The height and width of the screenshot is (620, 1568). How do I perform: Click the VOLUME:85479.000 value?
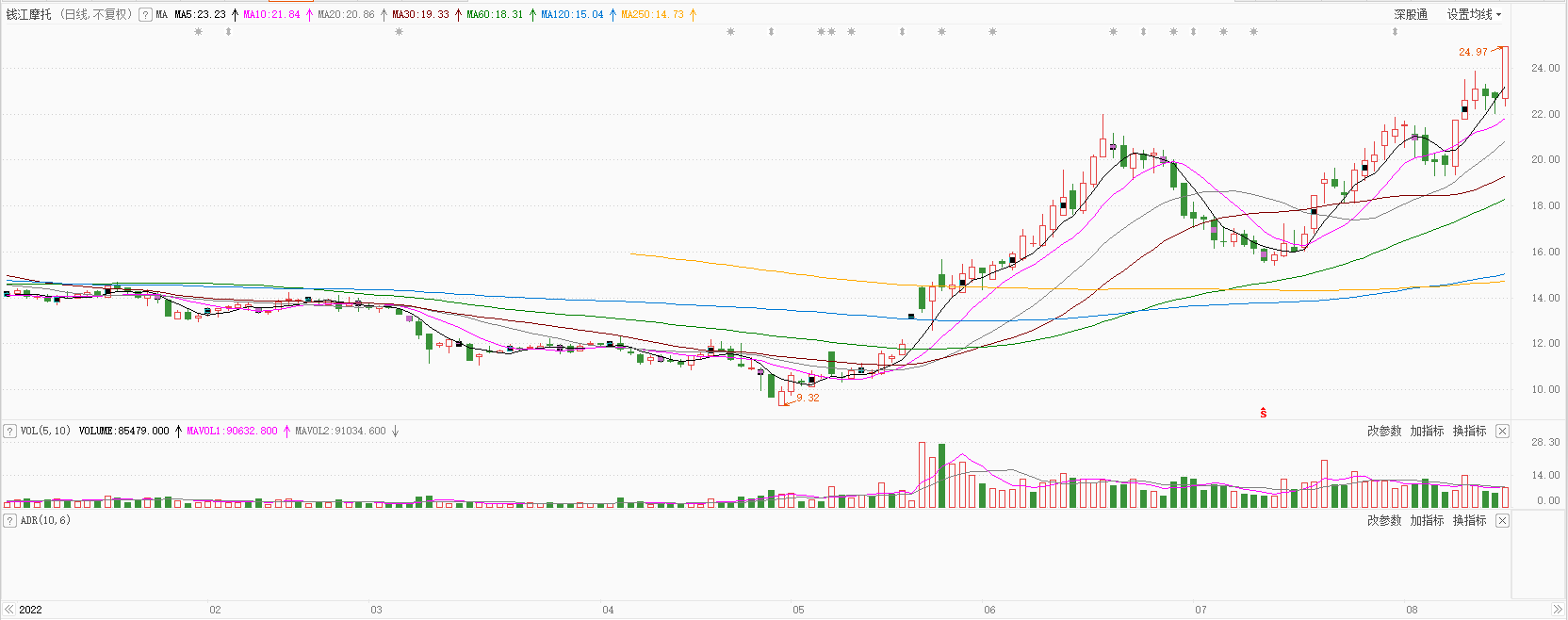pos(123,431)
